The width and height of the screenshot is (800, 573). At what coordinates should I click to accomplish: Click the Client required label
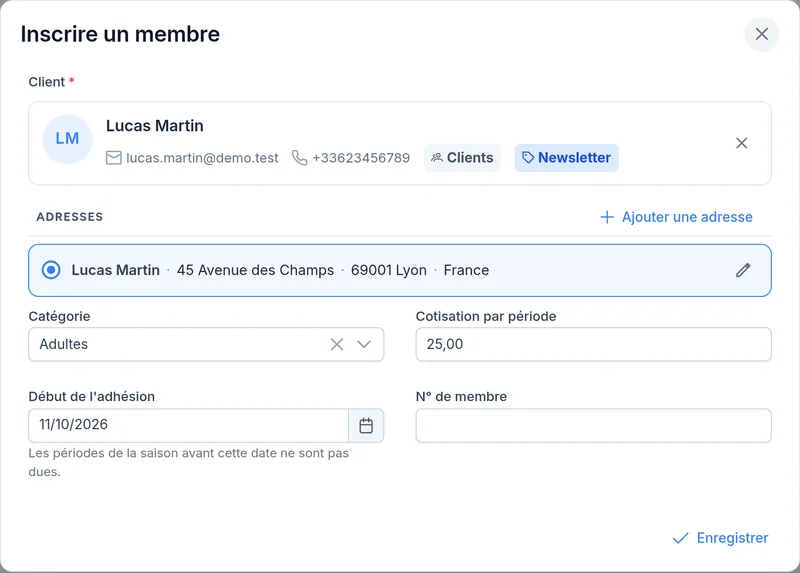pos(52,82)
